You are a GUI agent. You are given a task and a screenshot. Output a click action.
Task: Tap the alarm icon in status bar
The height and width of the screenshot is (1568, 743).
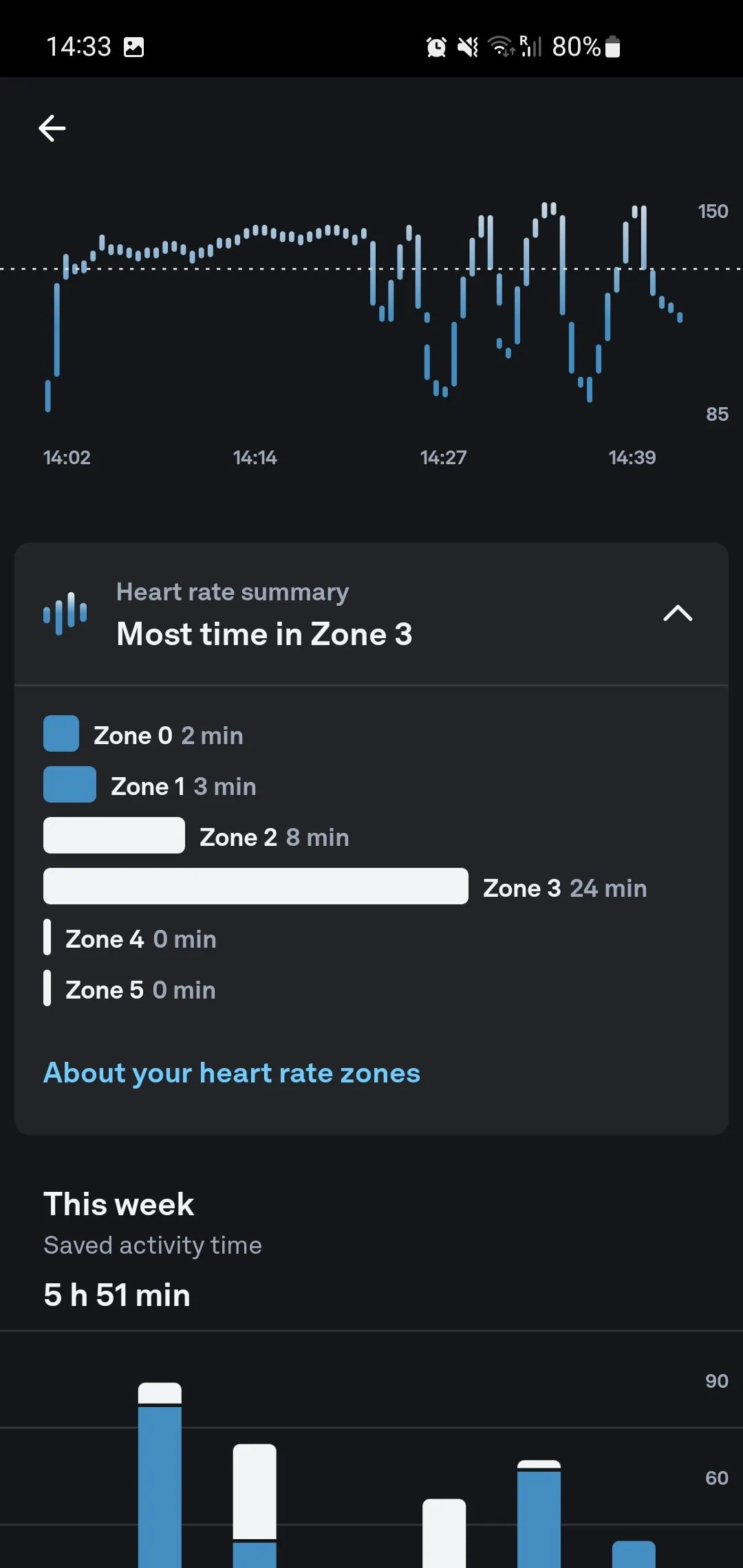click(436, 47)
